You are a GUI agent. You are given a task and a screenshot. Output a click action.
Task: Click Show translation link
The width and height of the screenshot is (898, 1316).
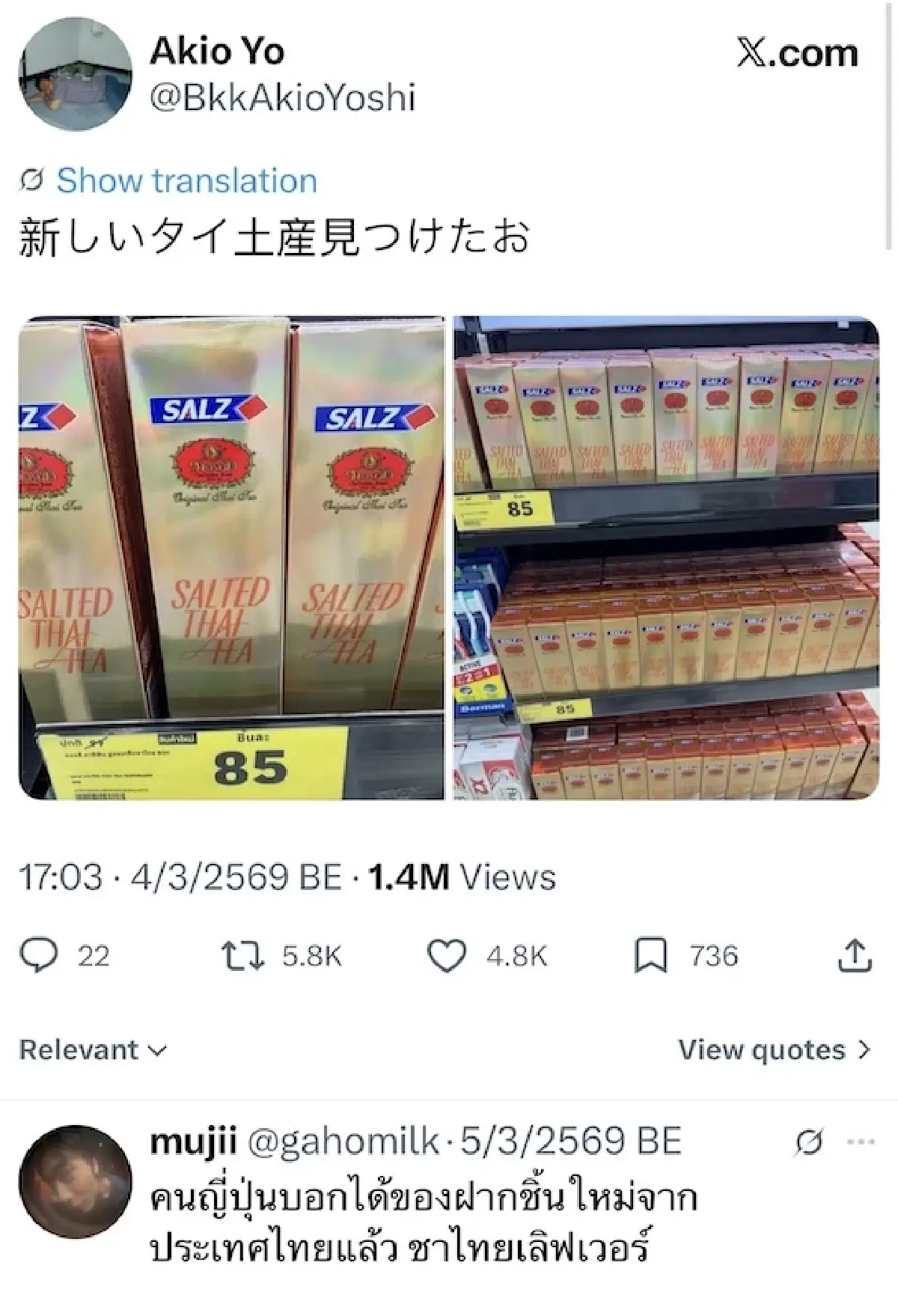[186, 181]
